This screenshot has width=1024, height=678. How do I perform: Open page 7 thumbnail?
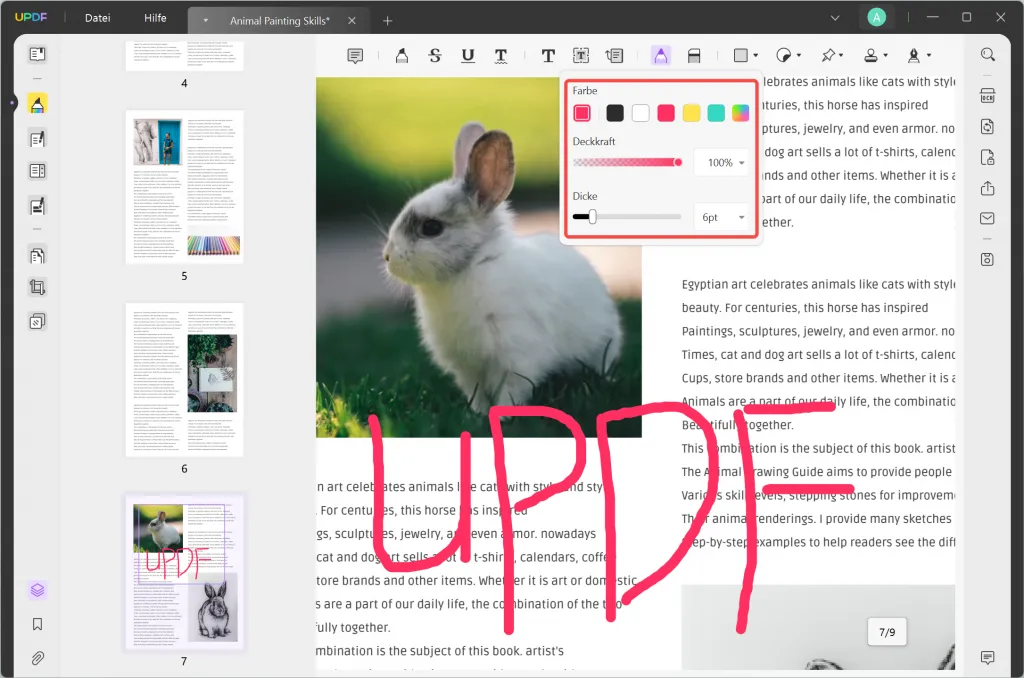pos(185,573)
